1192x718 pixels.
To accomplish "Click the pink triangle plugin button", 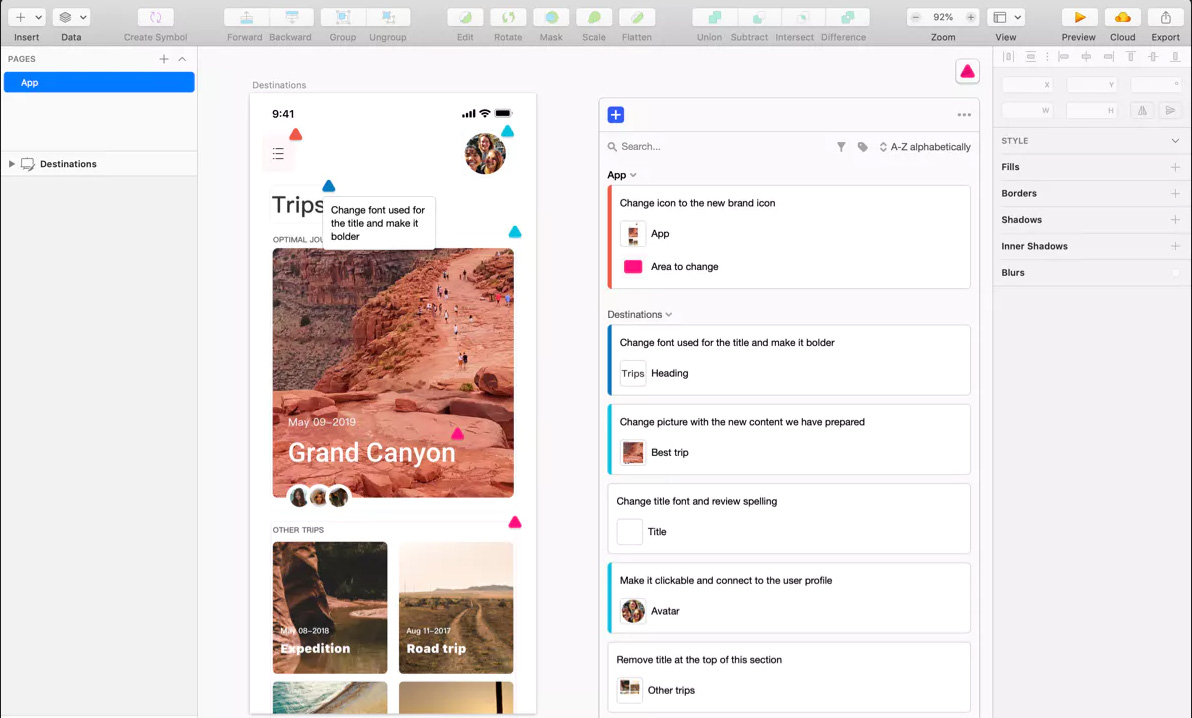I will (x=967, y=71).
